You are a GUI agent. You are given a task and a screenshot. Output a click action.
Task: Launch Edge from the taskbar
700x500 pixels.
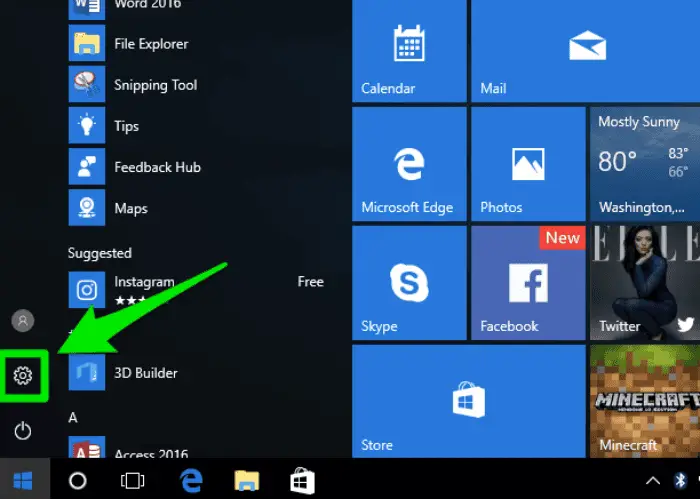coord(192,481)
